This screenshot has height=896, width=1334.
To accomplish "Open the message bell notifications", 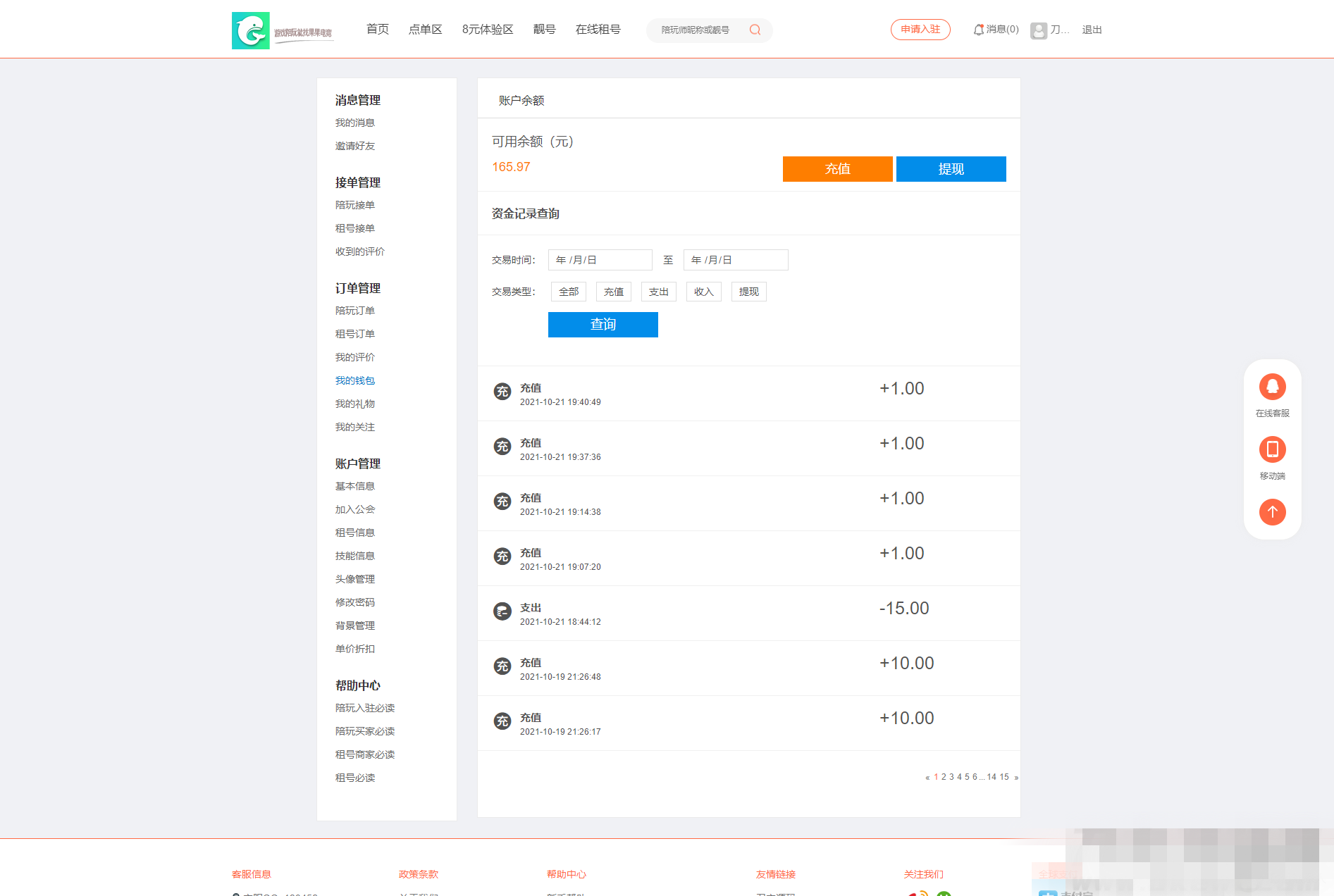I will pyautogui.click(x=978, y=30).
